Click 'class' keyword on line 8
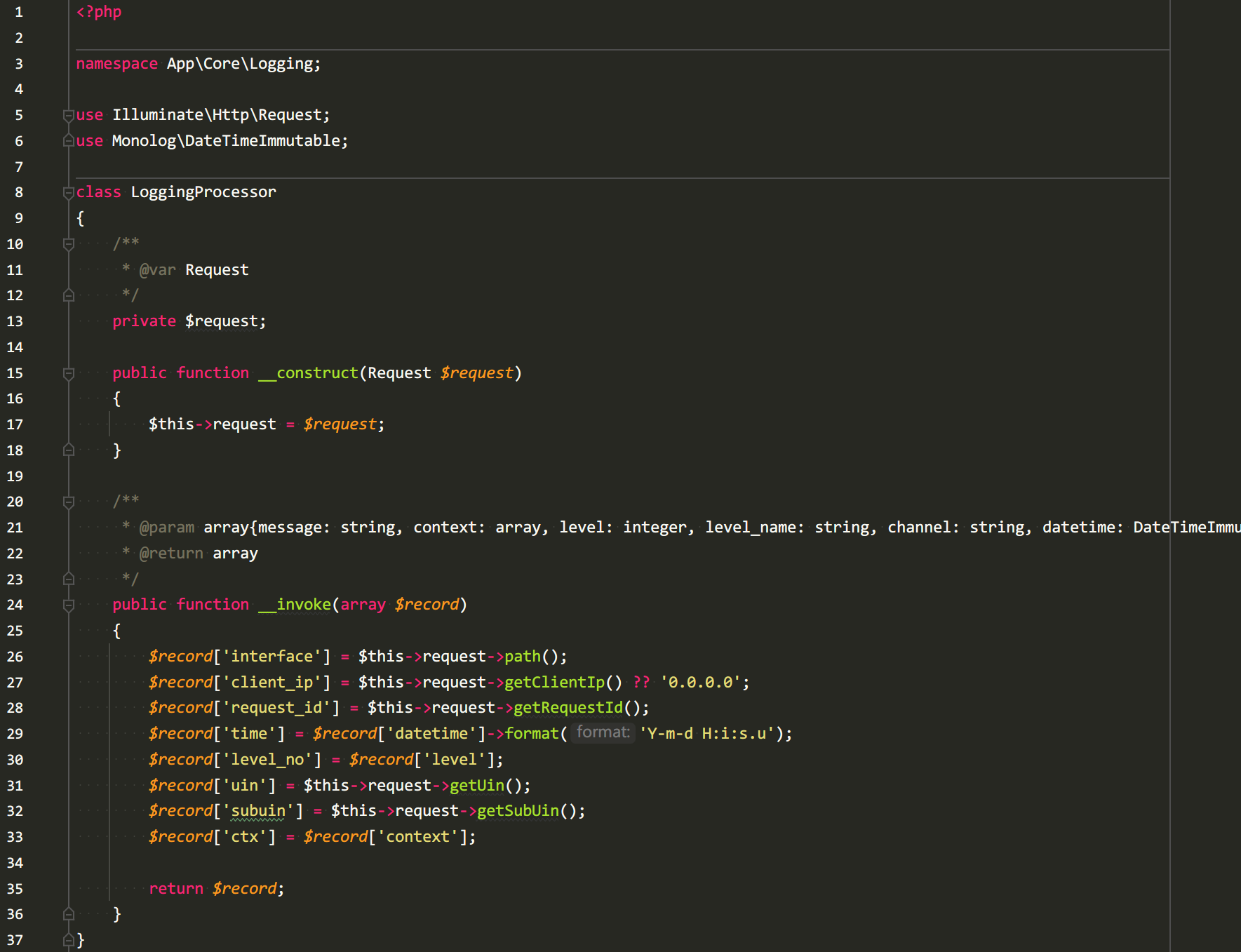 (99, 192)
